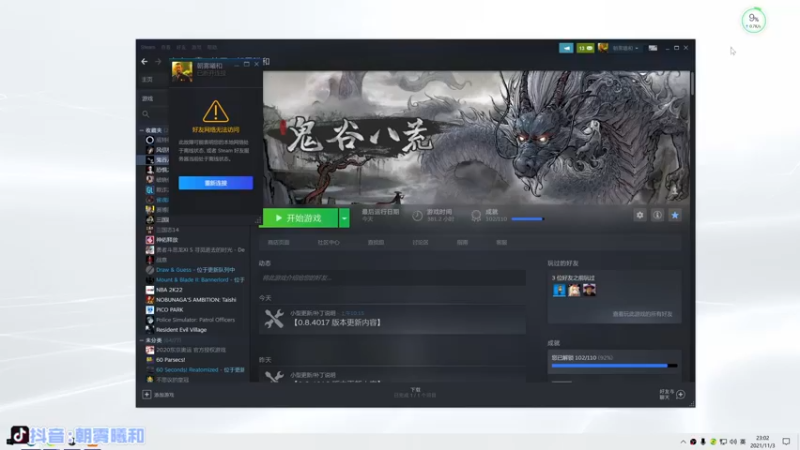The image size is (800, 450).
Task: Click the announcements megaphone button
Action: (566, 48)
